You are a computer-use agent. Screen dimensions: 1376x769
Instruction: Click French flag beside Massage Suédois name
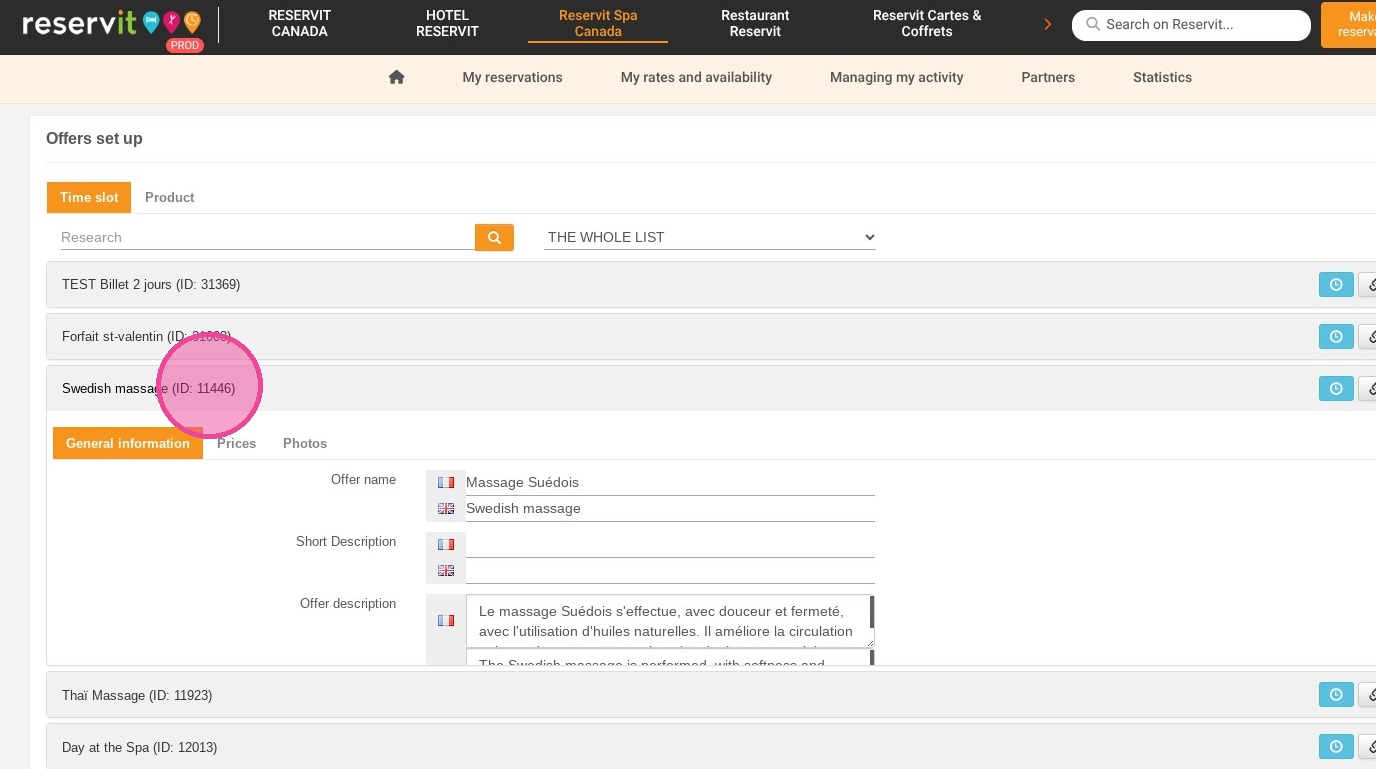tap(446, 482)
